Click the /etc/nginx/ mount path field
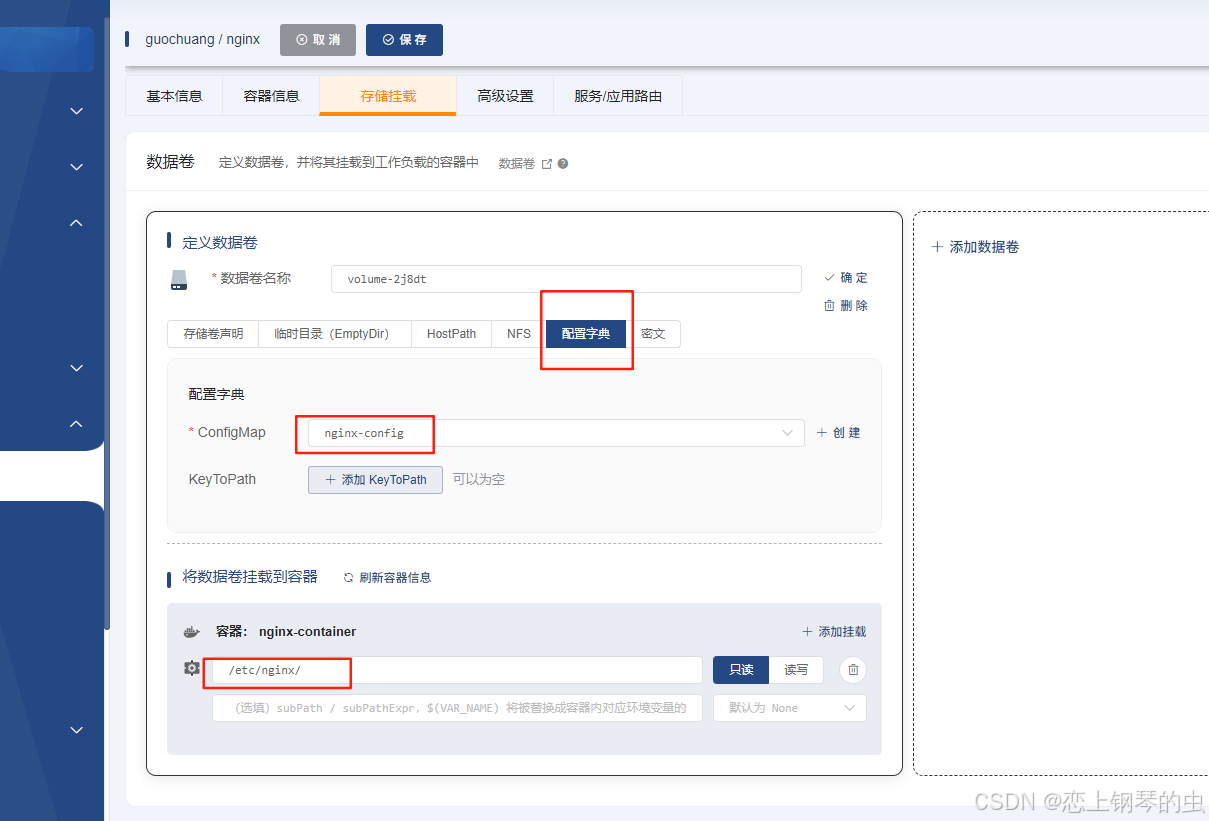1209x821 pixels. pyautogui.click(x=457, y=670)
